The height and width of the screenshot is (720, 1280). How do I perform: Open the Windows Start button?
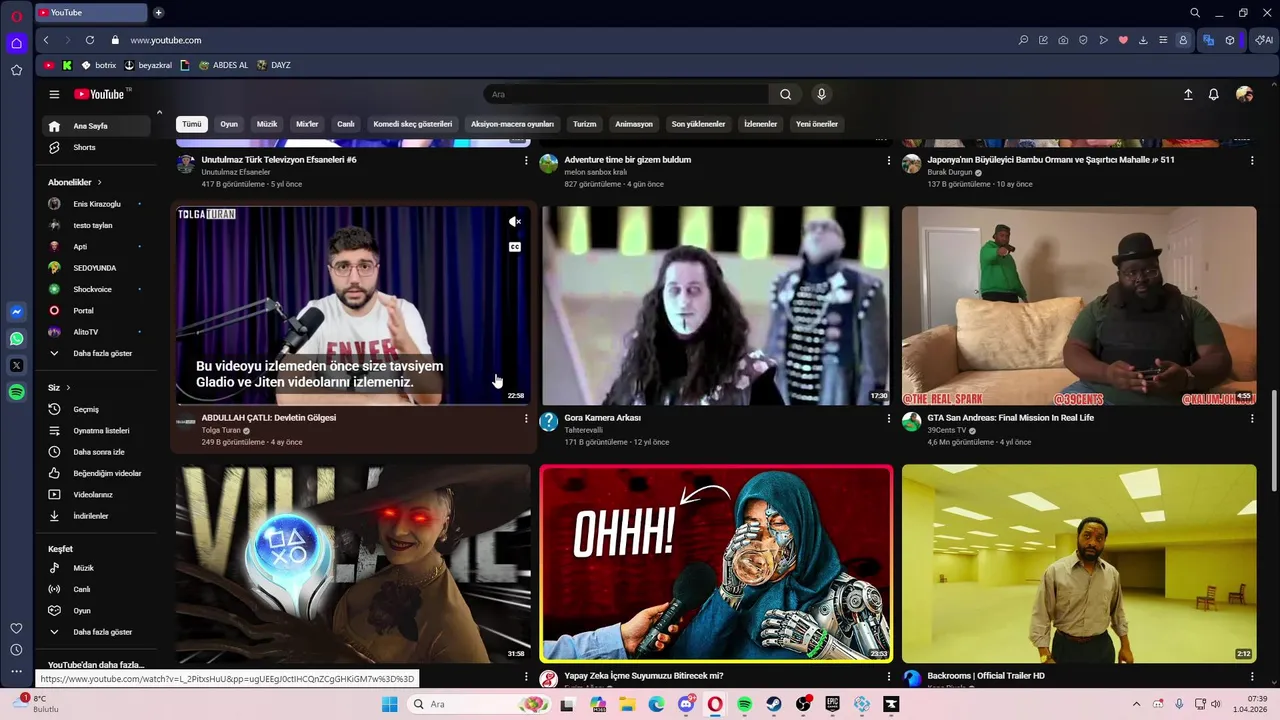[389, 704]
